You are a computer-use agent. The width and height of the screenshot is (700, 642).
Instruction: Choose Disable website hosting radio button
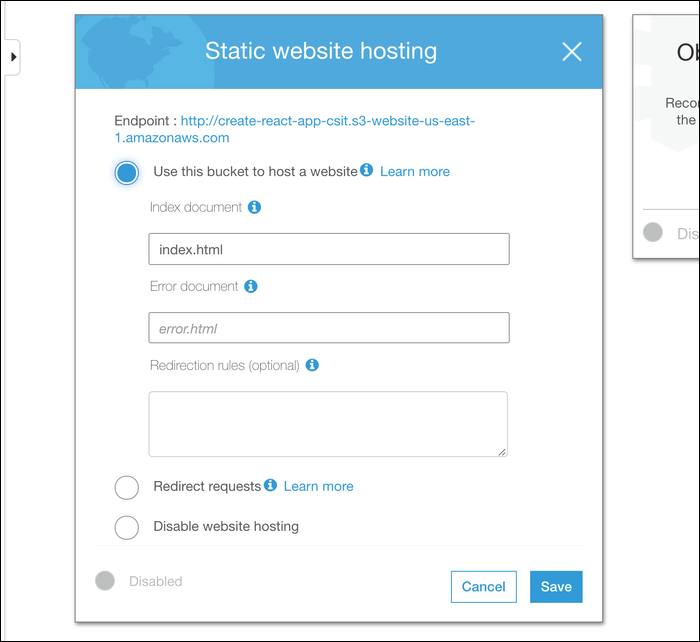[x=126, y=527]
